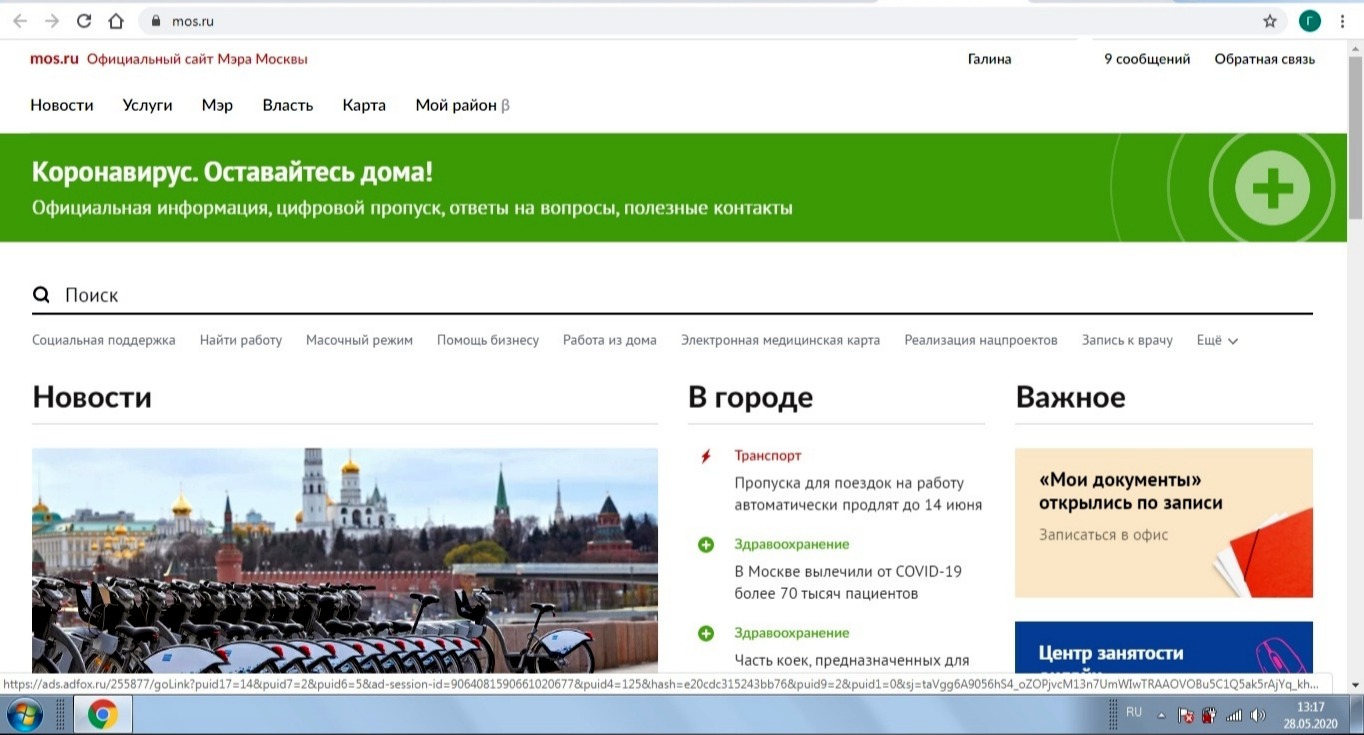Switch RU input language indicator
The height and width of the screenshot is (735, 1364).
pyautogui.click(x=1134, y=712)
